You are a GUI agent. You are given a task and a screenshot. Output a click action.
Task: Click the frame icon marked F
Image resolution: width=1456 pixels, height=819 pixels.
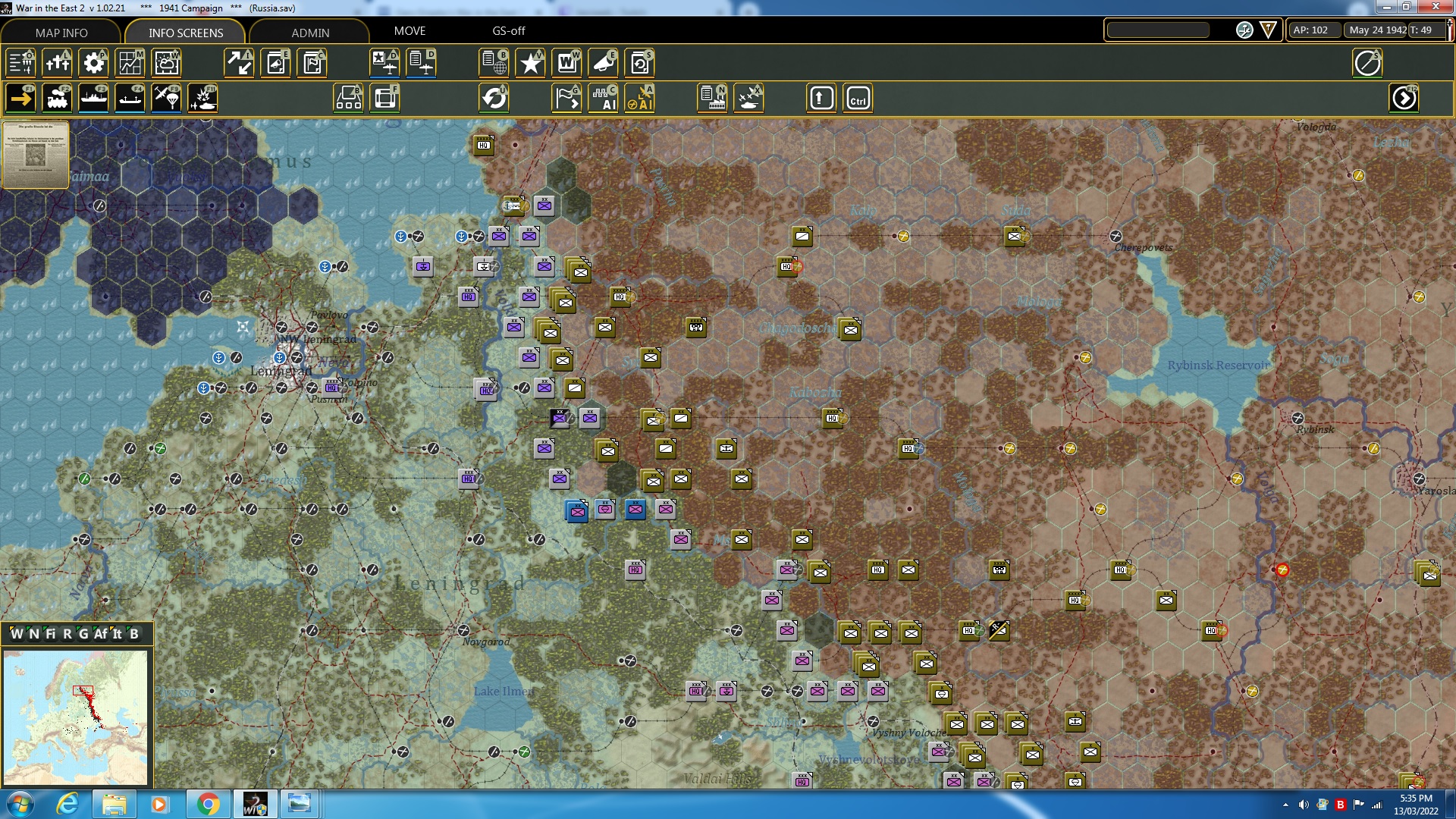tap(385, 99)
